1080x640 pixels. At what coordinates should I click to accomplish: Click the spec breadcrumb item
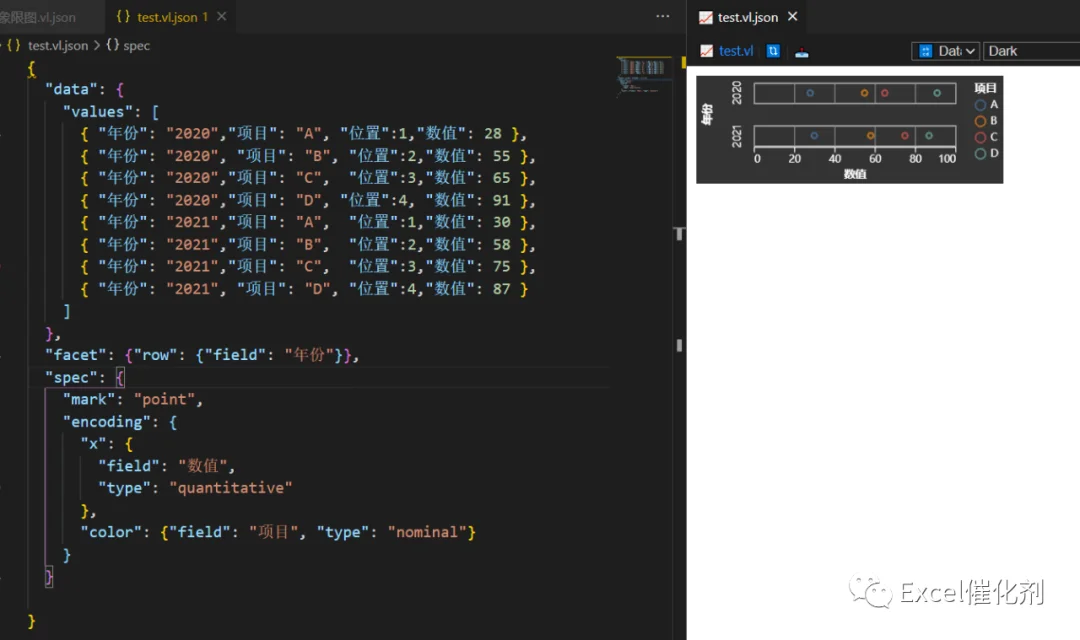[x=136, y=45]
